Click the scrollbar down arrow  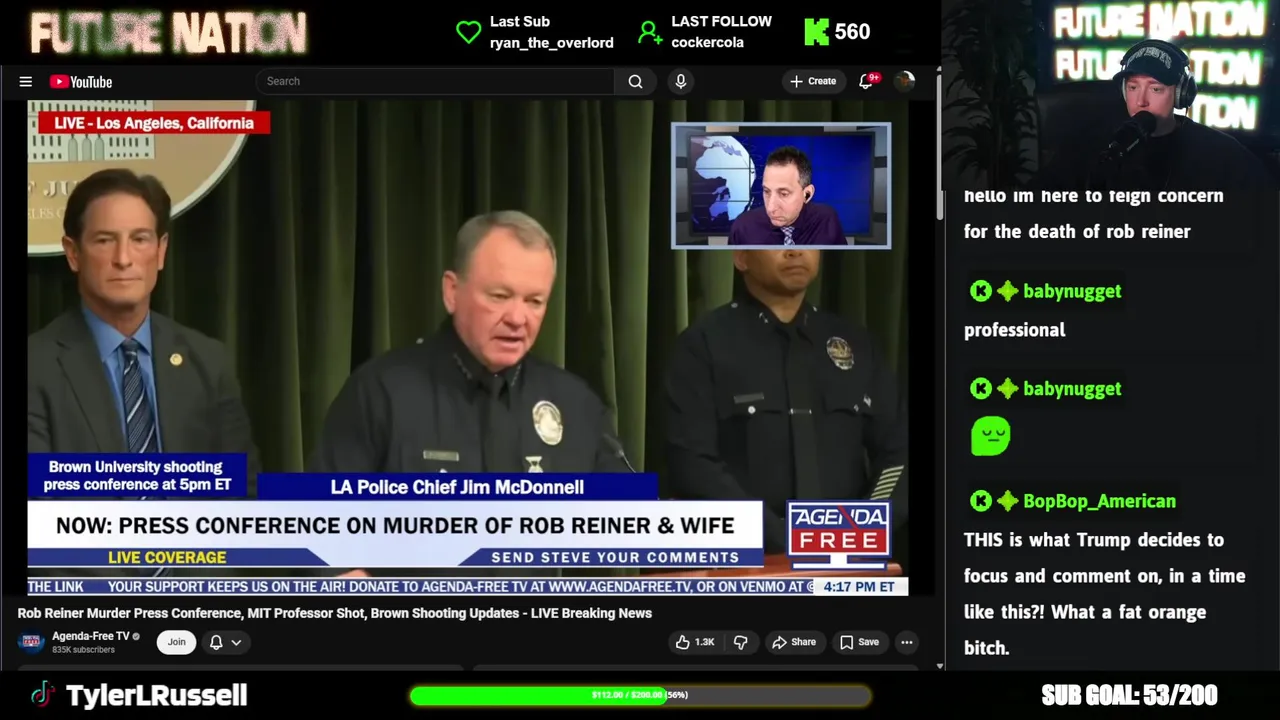click(939, 665)
